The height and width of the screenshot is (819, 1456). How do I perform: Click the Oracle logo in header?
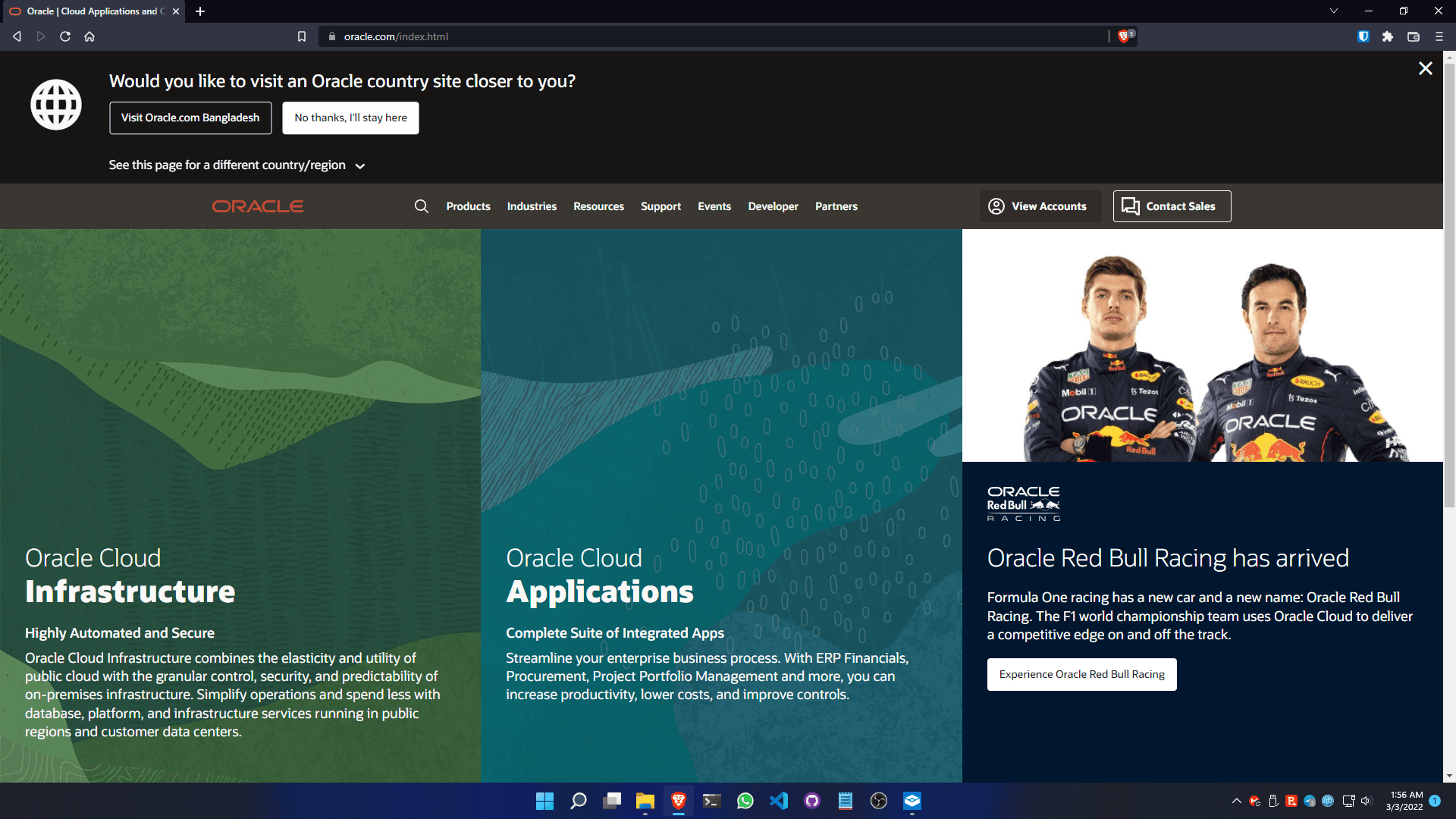pos(258,206)
